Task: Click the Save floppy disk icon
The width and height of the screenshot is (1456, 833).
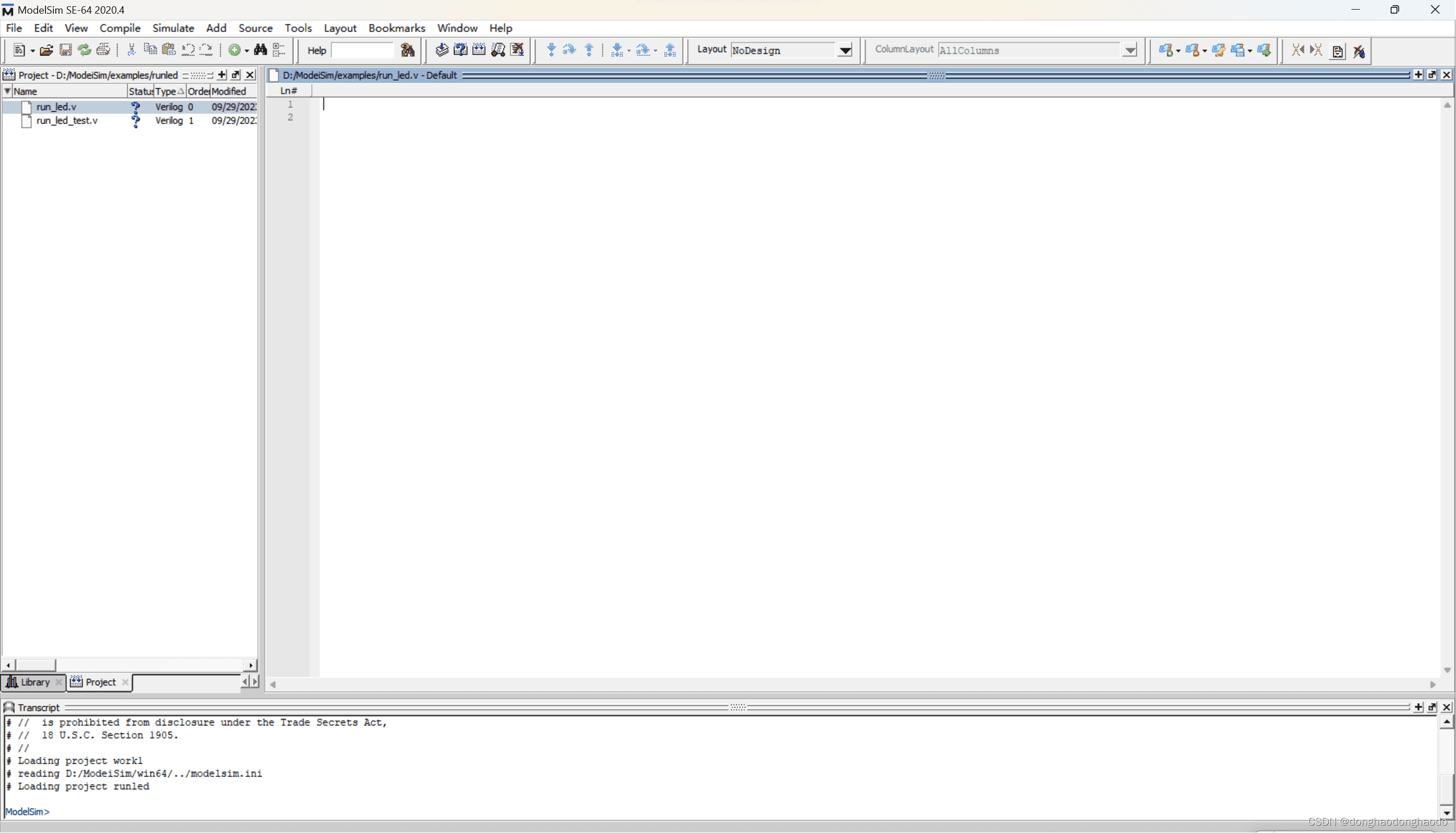Action: [65, 51]
